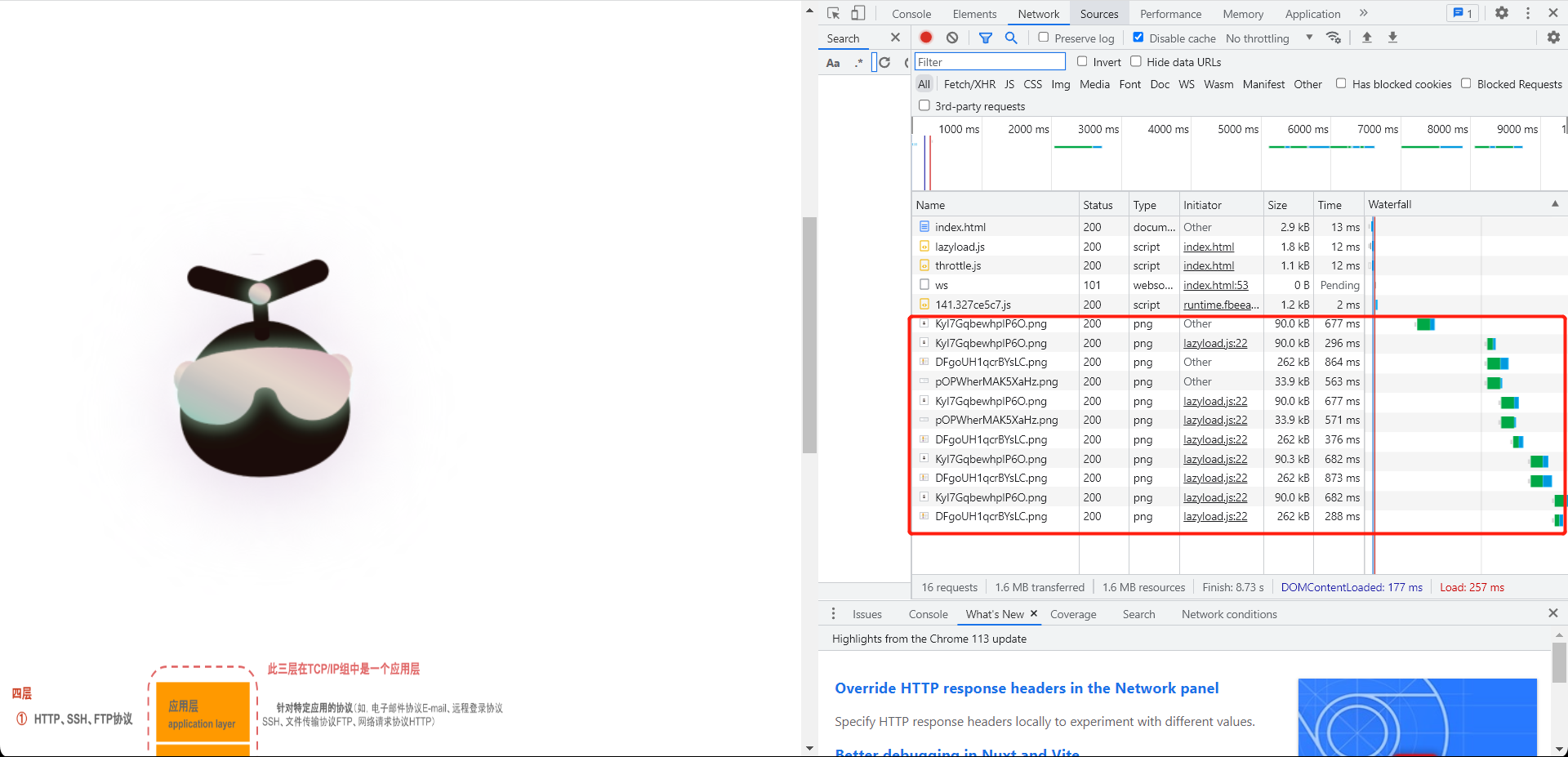Click the refresh search results icon
The width and height of the screenshot is (1568, 757).
pos(884,63)
